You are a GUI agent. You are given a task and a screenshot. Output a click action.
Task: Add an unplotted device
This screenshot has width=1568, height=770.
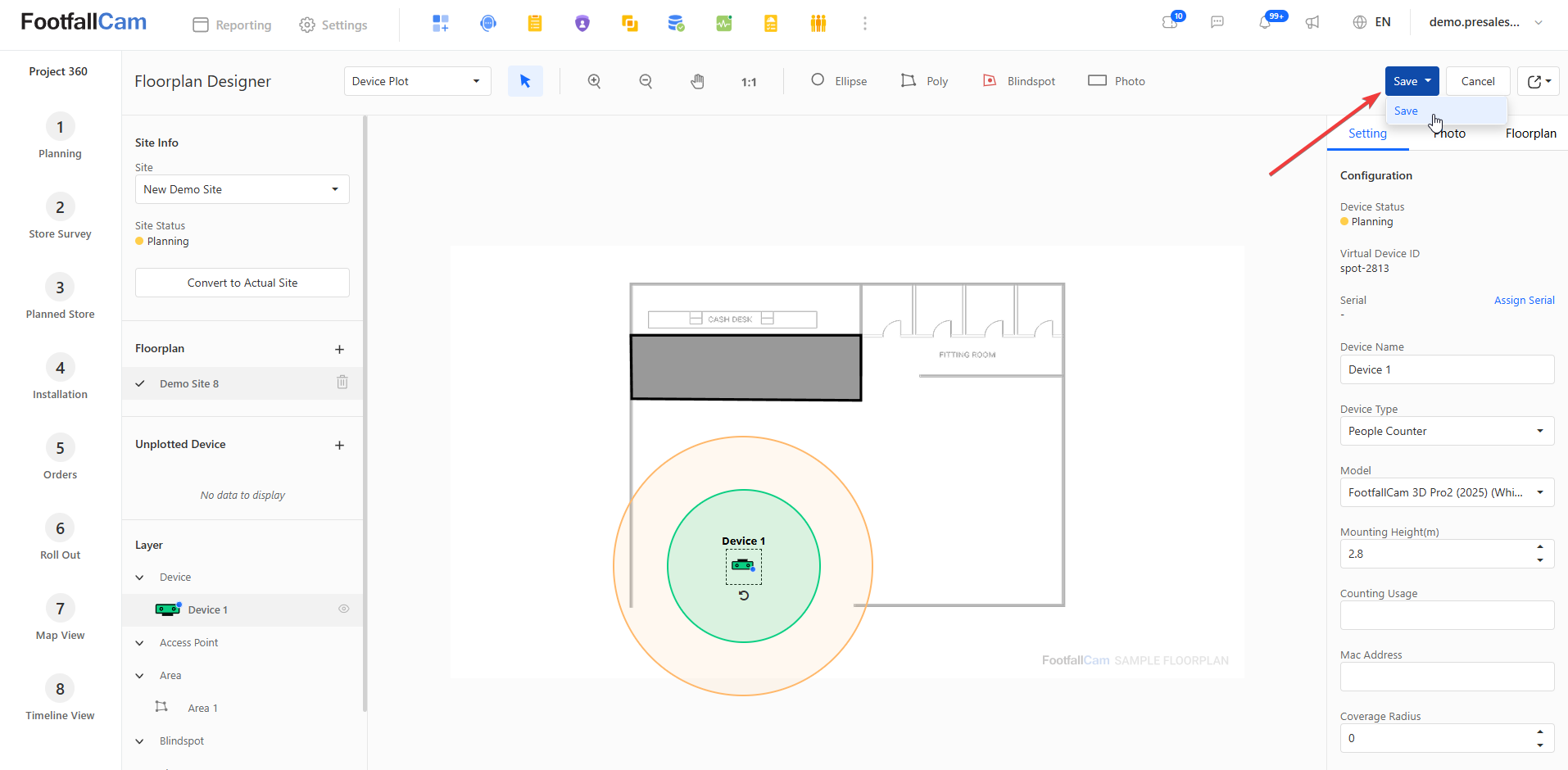tap(339, 445)
